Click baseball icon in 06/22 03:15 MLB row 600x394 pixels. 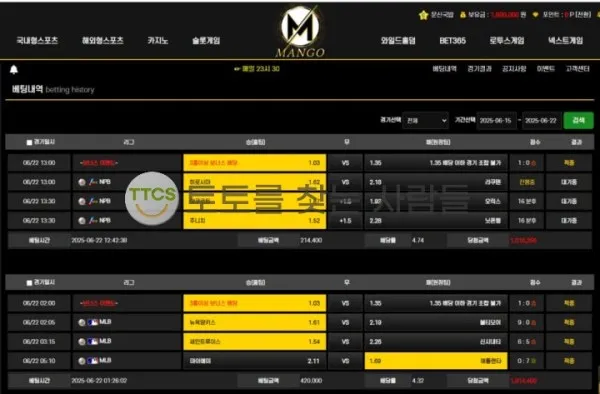[x=82, y=342]
